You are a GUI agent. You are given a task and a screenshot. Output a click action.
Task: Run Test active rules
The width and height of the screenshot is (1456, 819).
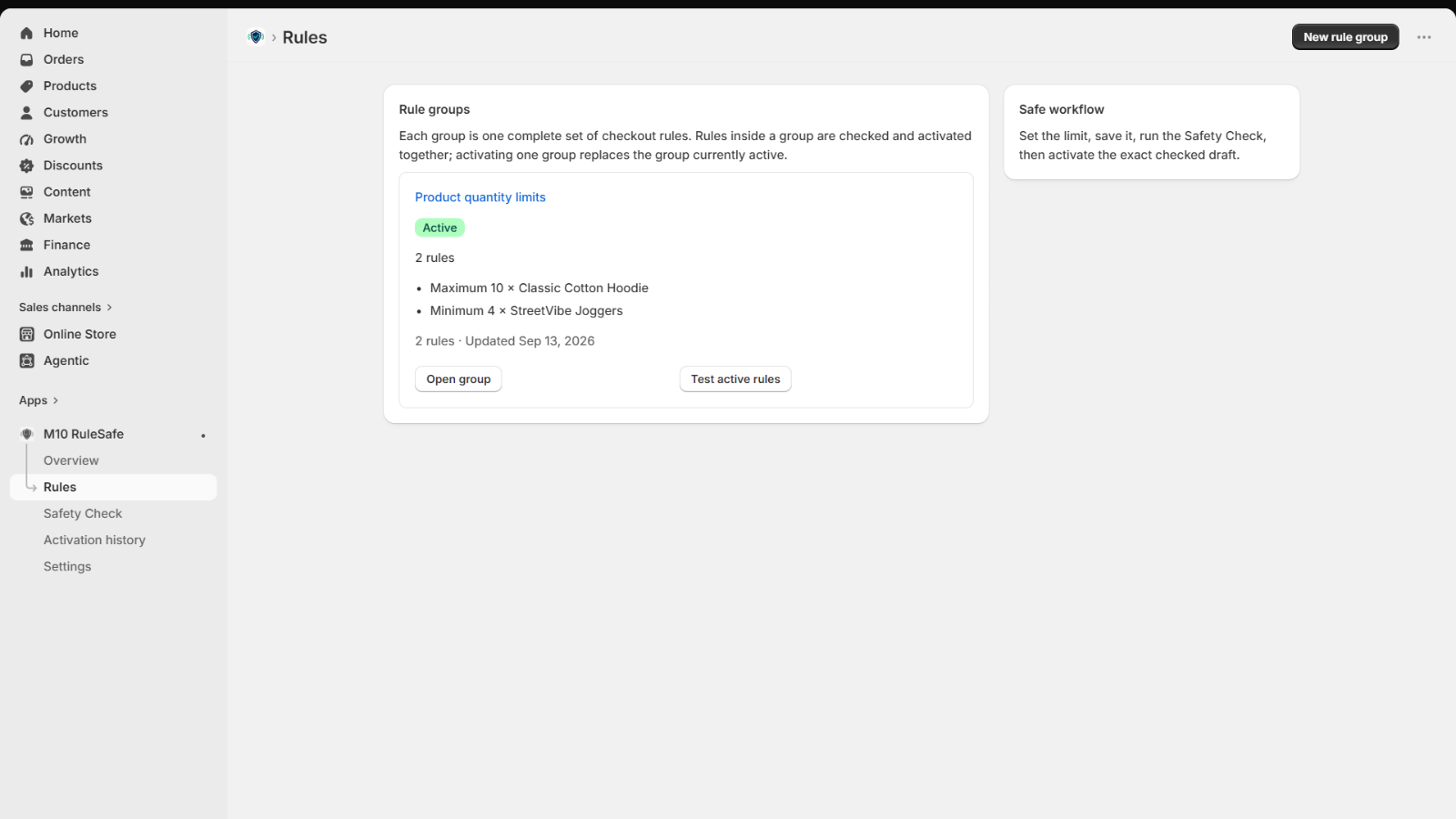pyautogui.click(x=735, y=379)
